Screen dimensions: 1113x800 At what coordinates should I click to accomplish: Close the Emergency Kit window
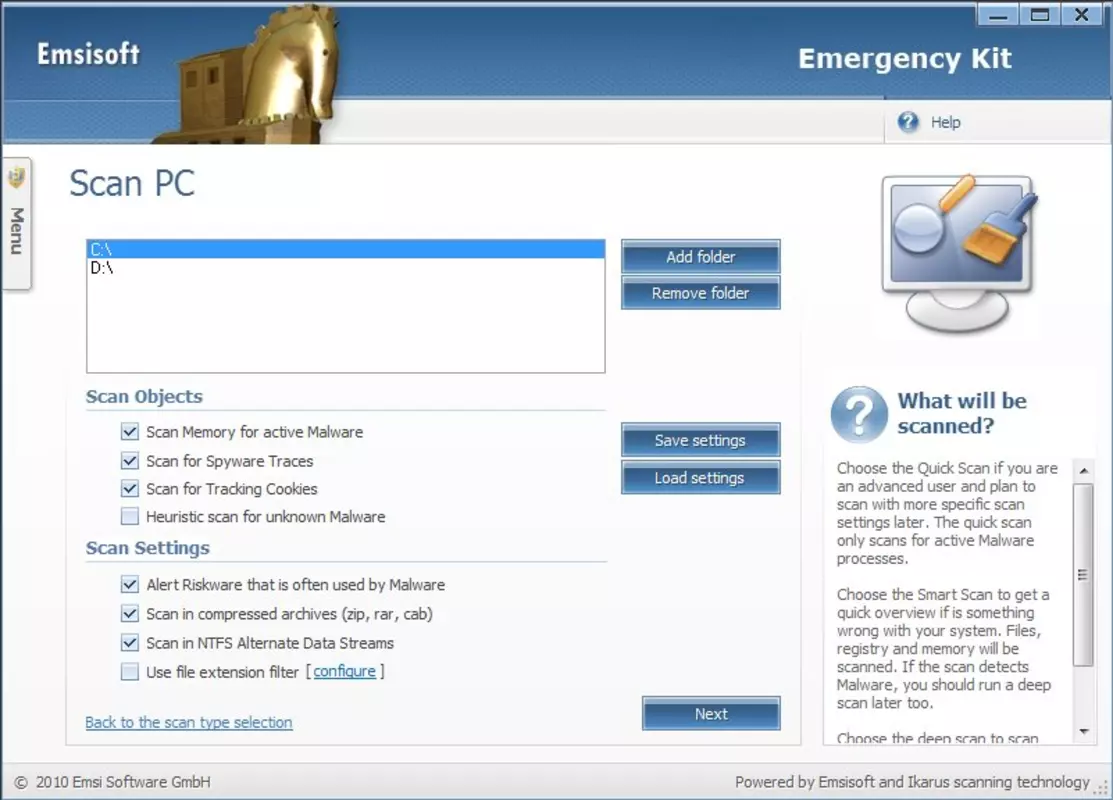point(1082,14)
